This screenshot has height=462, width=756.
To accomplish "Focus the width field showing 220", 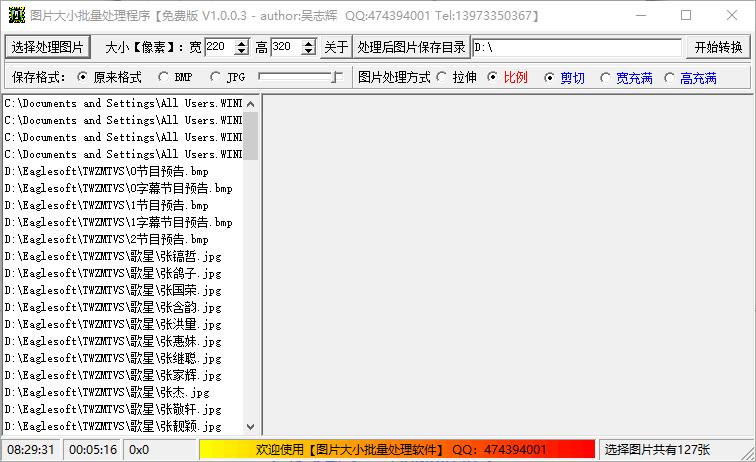I will [x=220, y=47].
